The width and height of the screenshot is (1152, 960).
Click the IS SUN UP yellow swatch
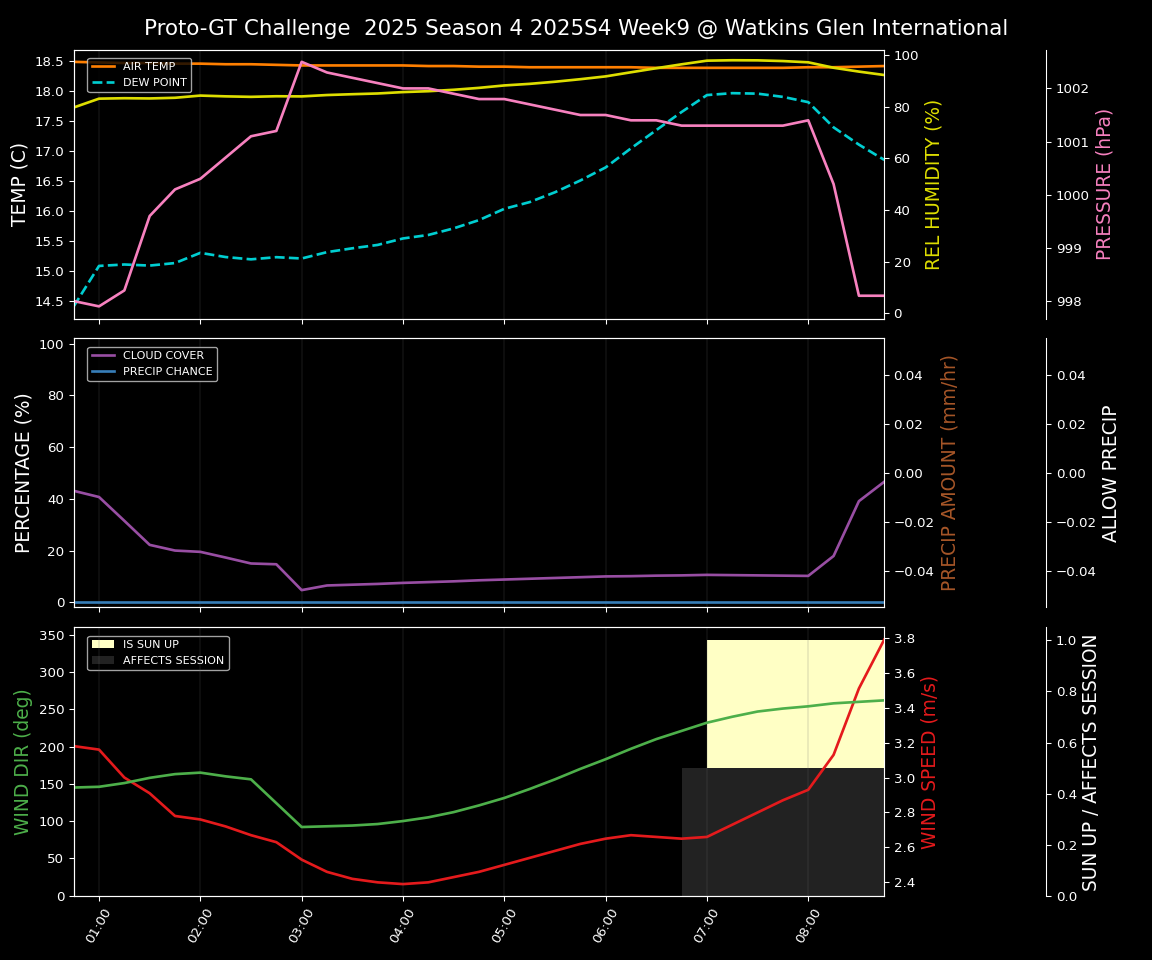104,645
